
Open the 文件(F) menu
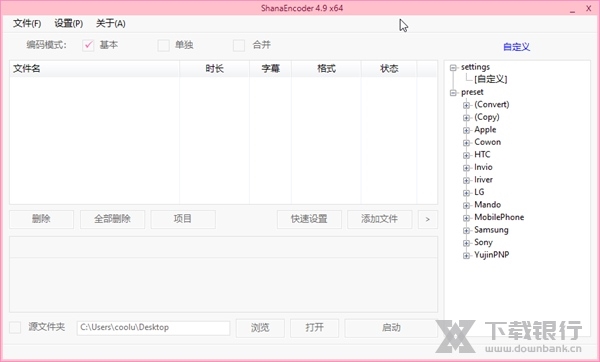[x=27, y=23]
